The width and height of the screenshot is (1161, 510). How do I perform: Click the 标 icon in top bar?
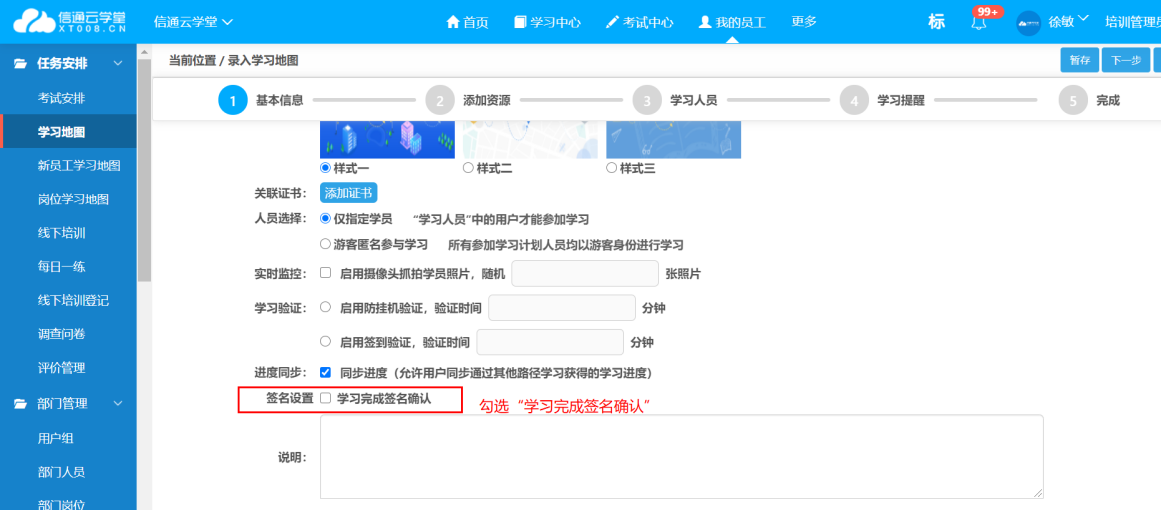pyautogui.click(x=936, y=22)
